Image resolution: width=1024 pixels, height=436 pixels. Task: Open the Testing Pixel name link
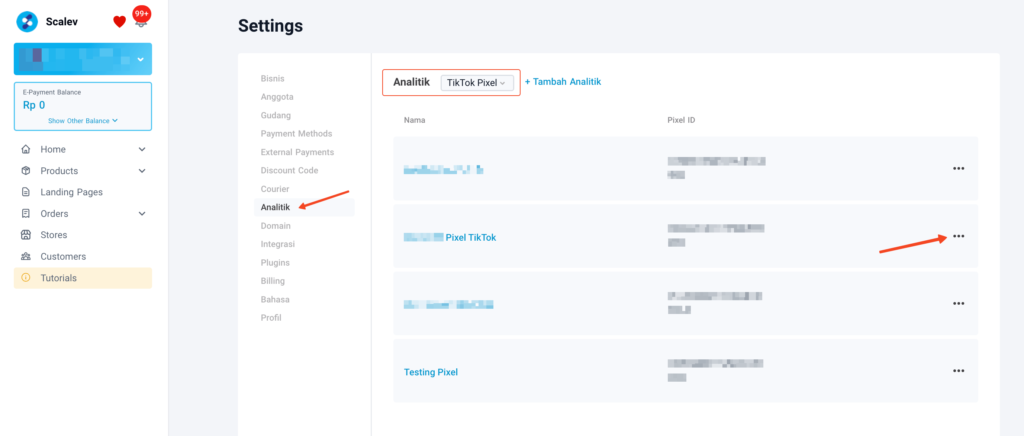(431, 372)
